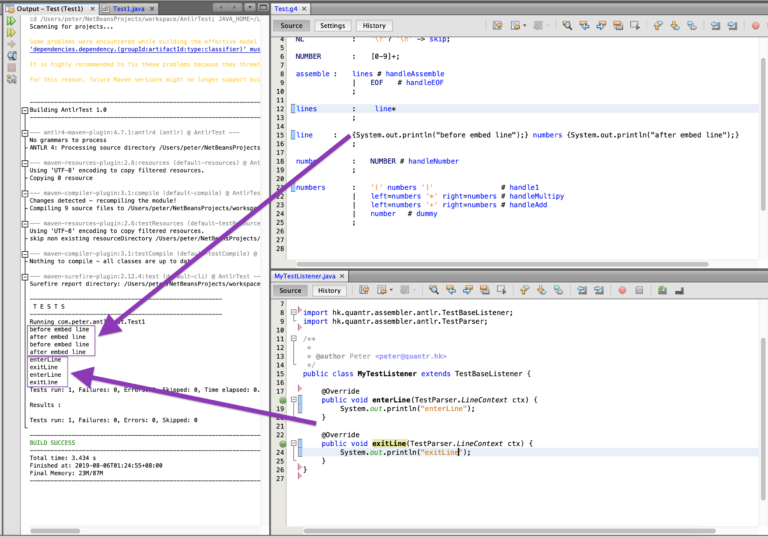Shift Line Right in Test.g4 toolbar
This screenshot has height=538, width=768.
point(732,25)
